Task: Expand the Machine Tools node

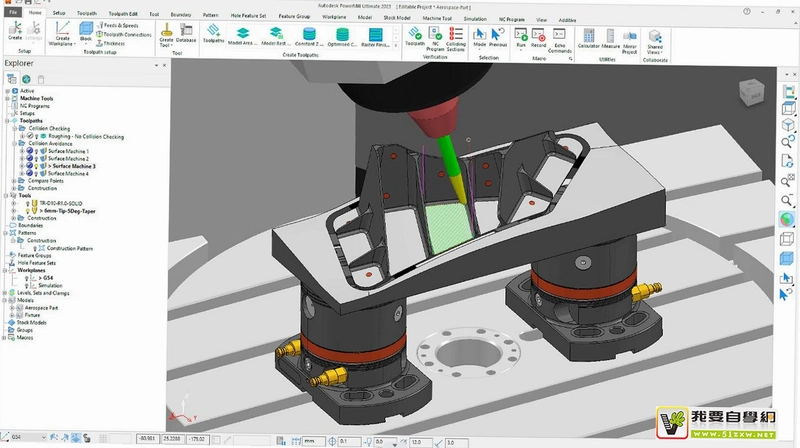Action: click(7, 98)
